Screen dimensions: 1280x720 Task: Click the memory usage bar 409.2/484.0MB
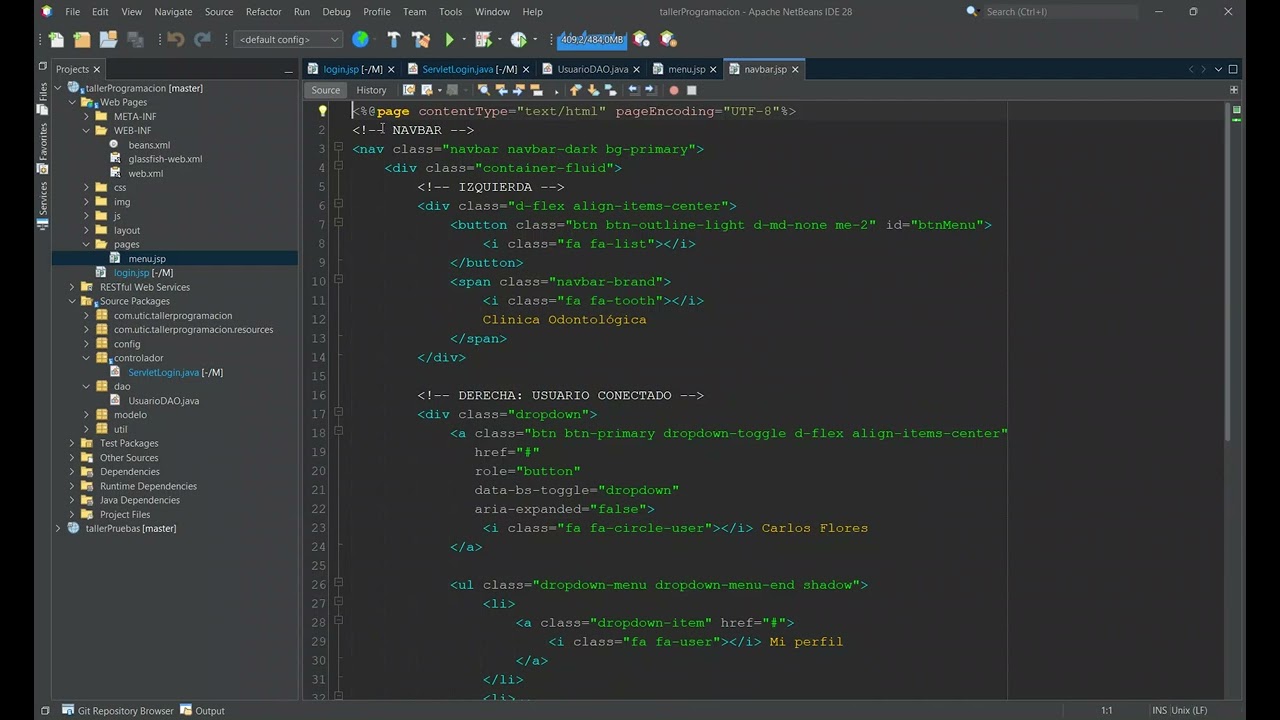[592, 40]
